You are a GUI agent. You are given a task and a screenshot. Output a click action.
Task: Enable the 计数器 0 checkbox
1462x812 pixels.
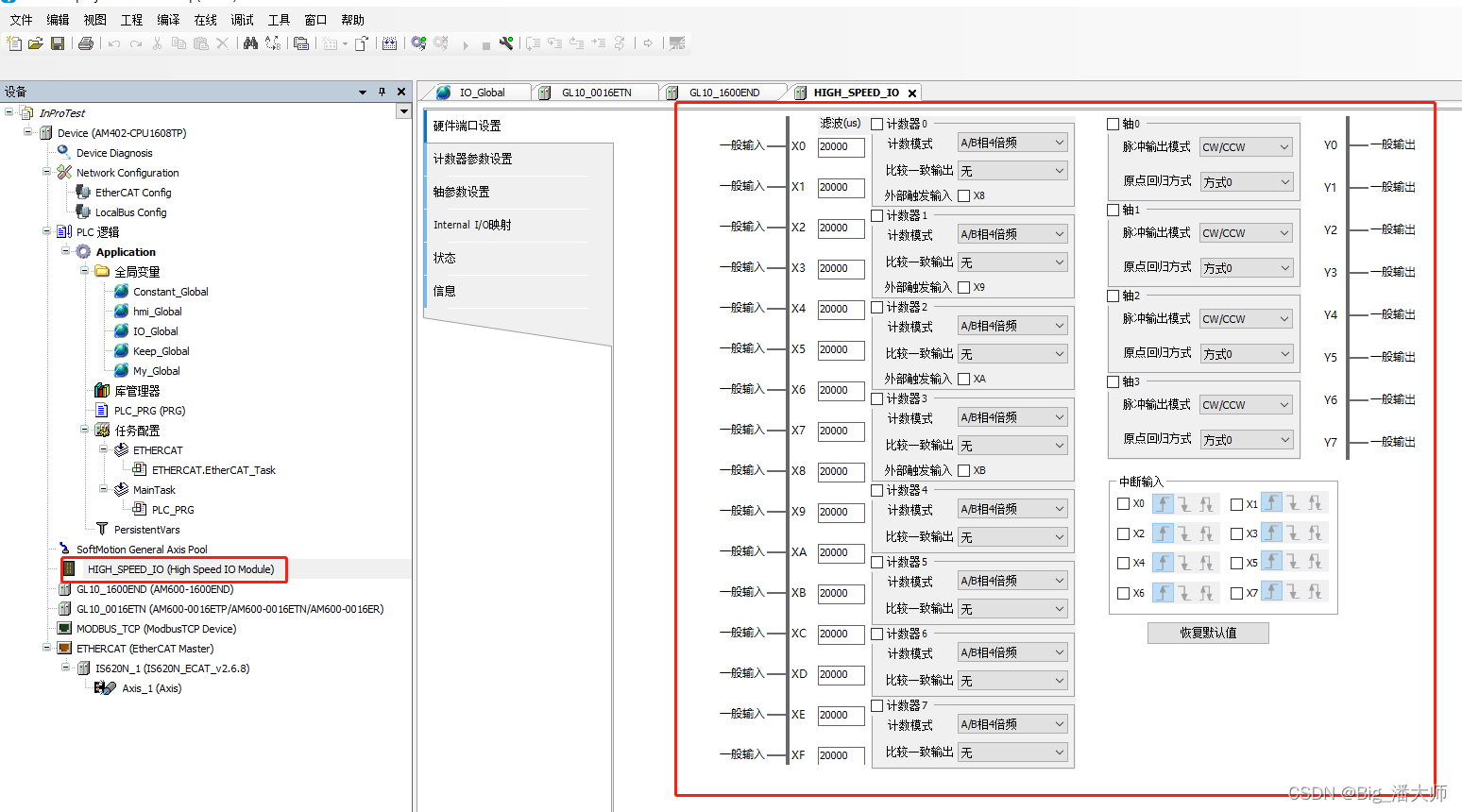(877, 124)
